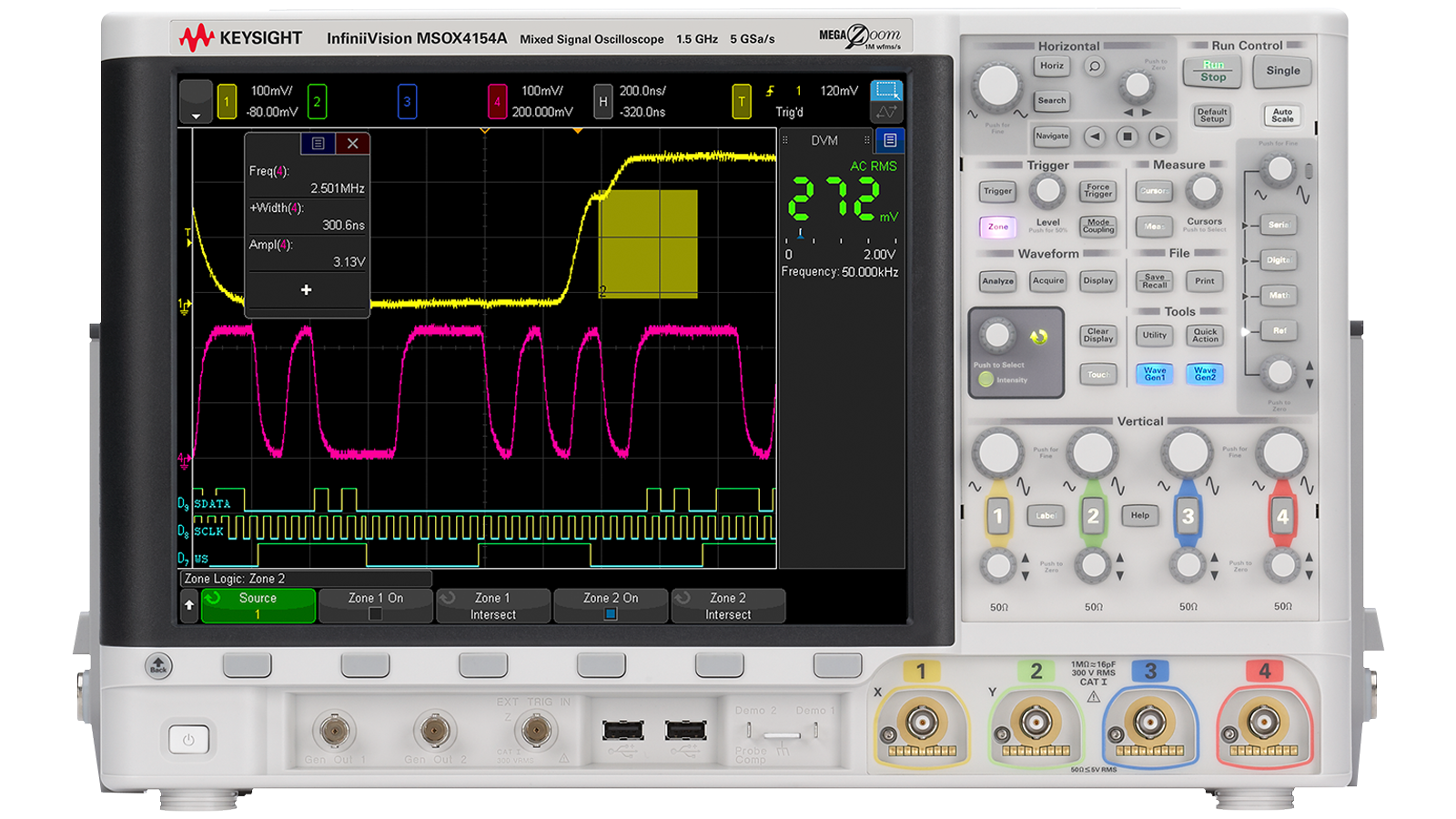The width and height of the screenshot is (1456, 819).
Task: Click the back arrow softkey below the screen
Action: coord(188,604)
